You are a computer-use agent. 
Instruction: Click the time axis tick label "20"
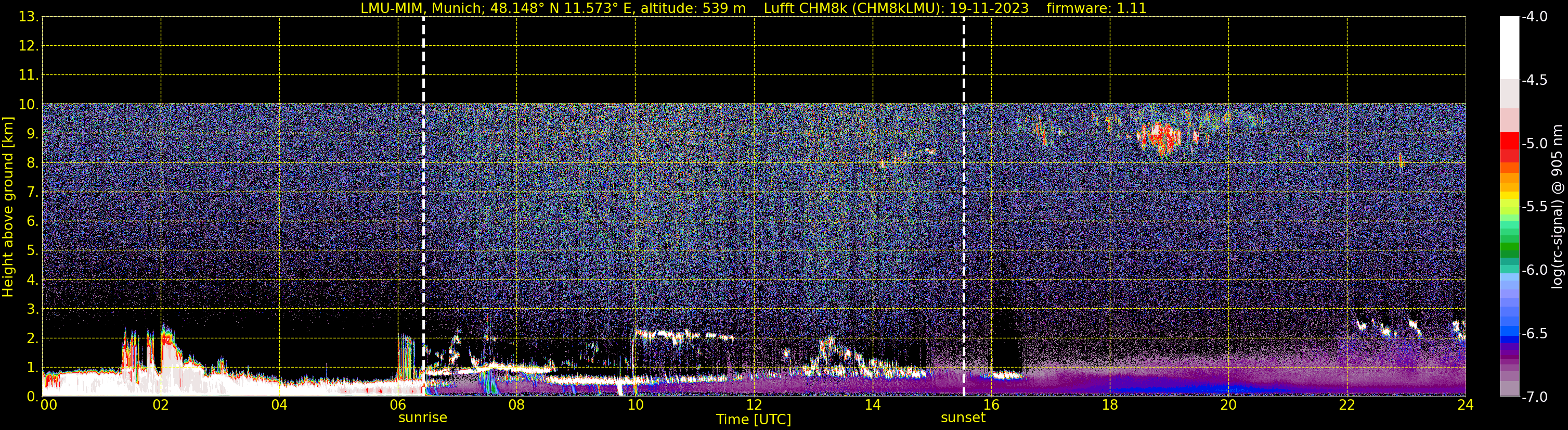(1228, 405)
